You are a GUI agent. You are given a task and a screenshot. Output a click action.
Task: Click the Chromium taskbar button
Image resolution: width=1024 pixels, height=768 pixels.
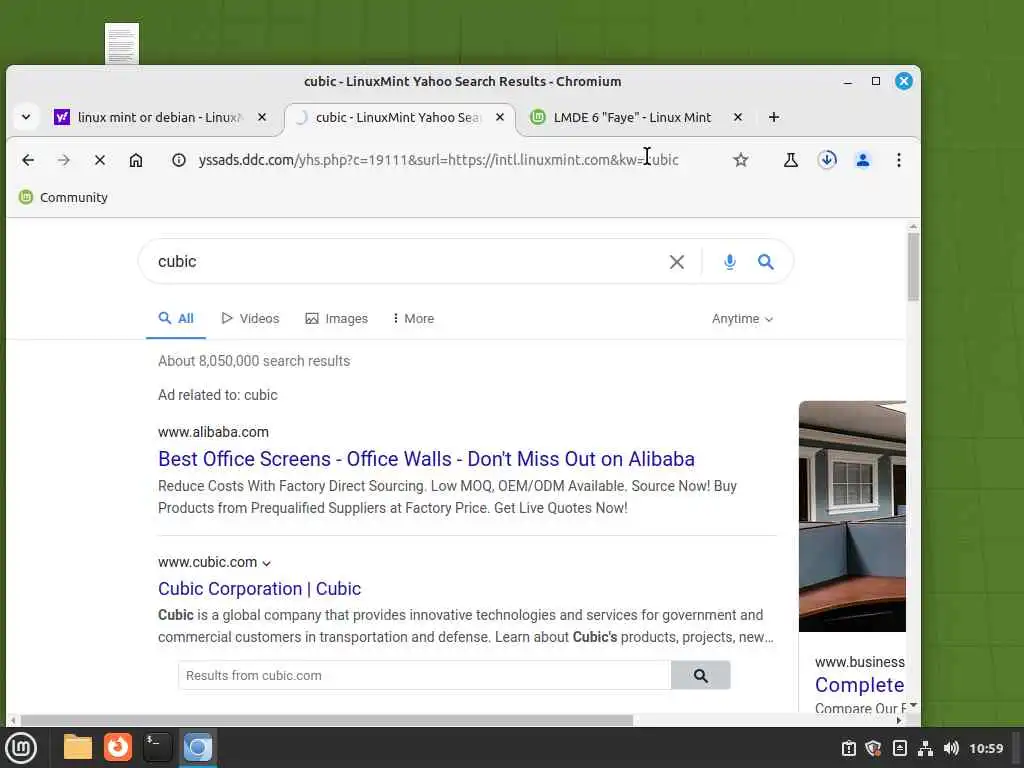pos(197,747)
